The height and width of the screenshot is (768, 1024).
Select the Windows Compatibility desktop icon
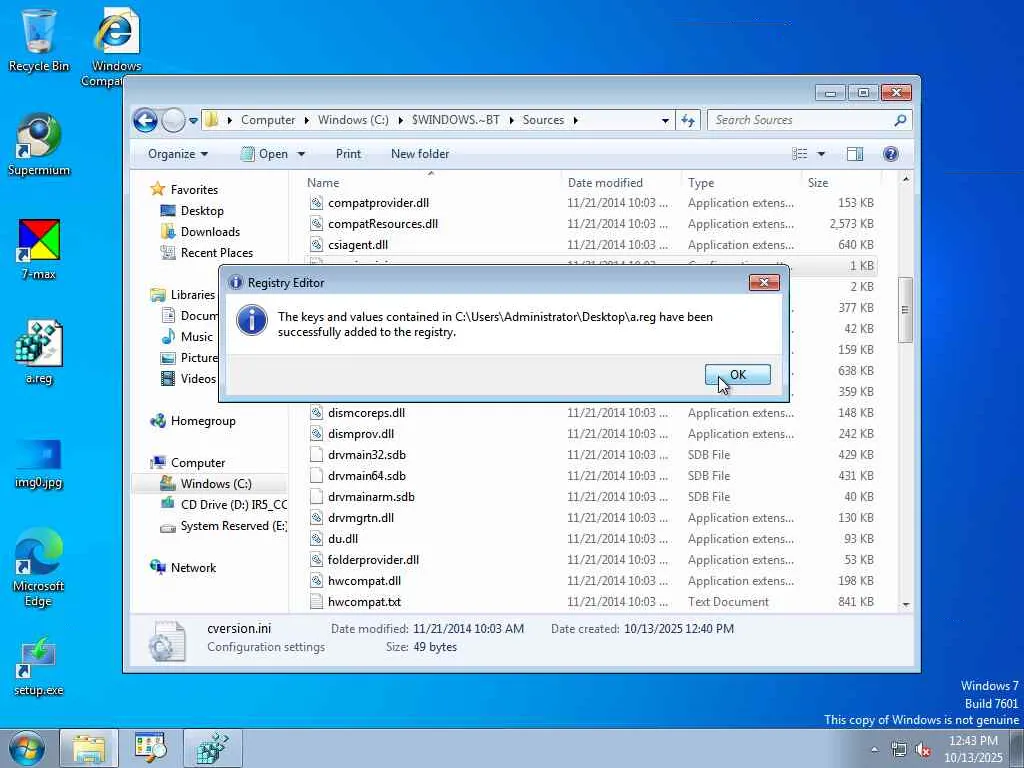click(x=115, y=47)
